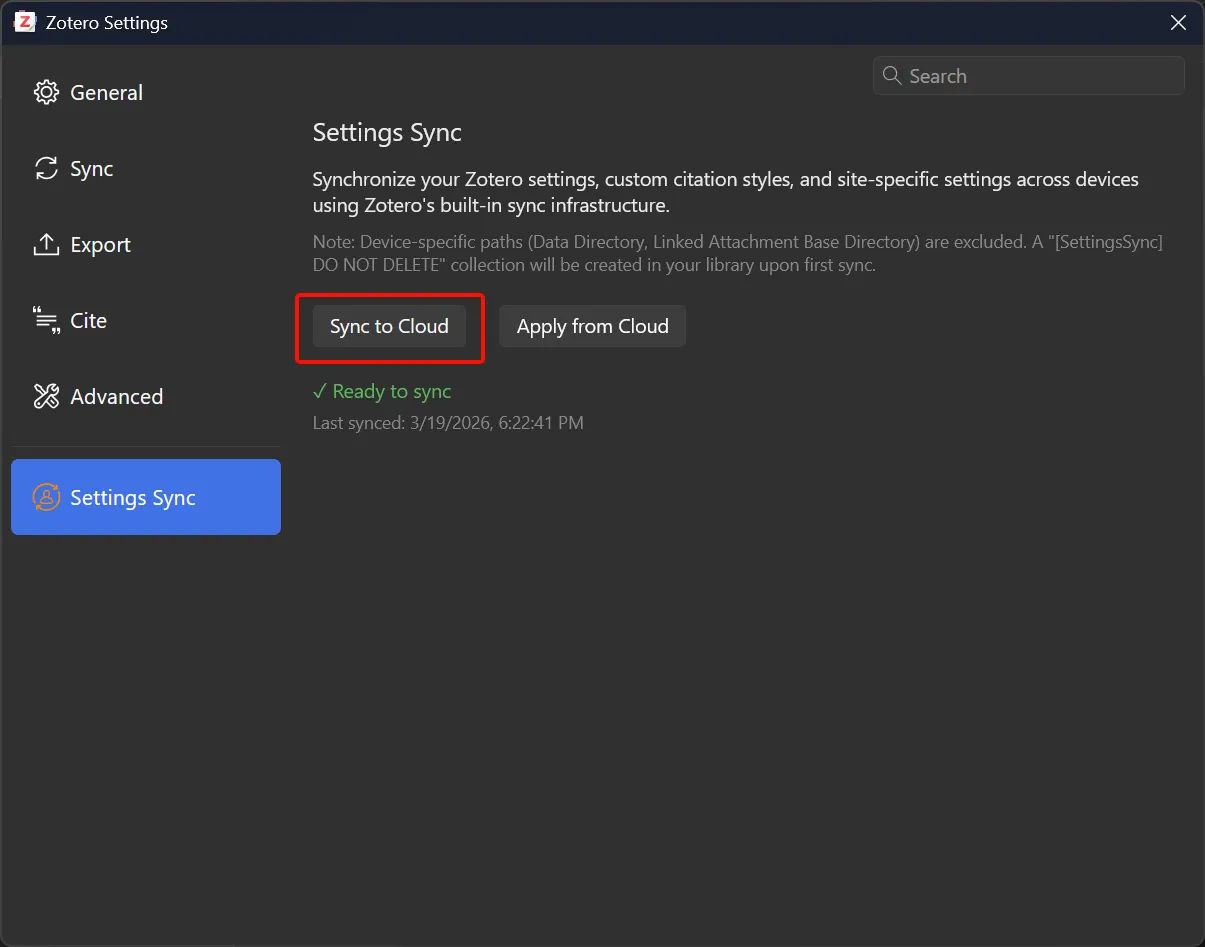1205x947 pixels.
Task: Click the Export upload arrow icon
Action: 46,244
